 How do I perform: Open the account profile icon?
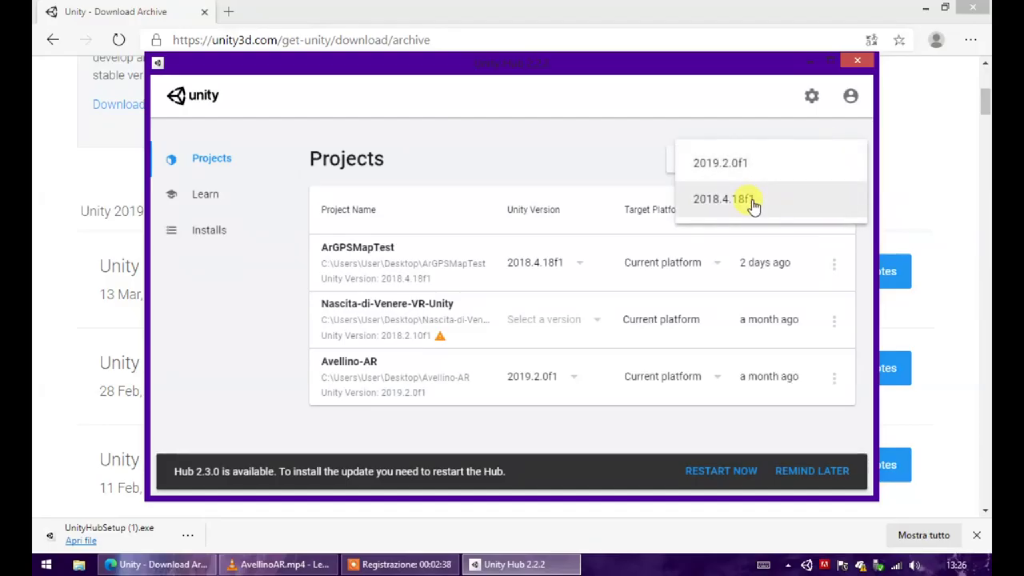(850, 96)
